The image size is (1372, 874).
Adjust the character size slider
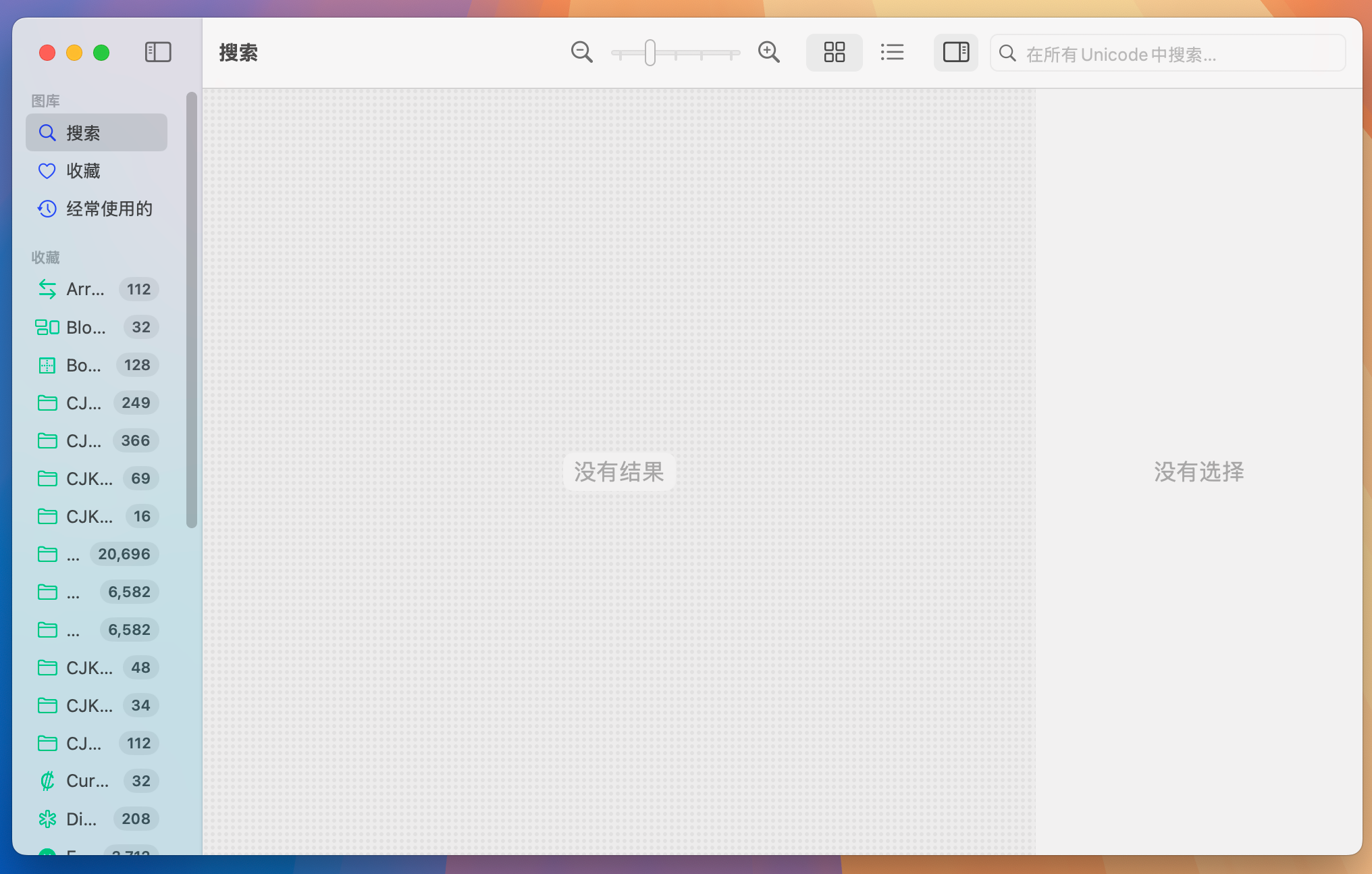tap(649, 52)
